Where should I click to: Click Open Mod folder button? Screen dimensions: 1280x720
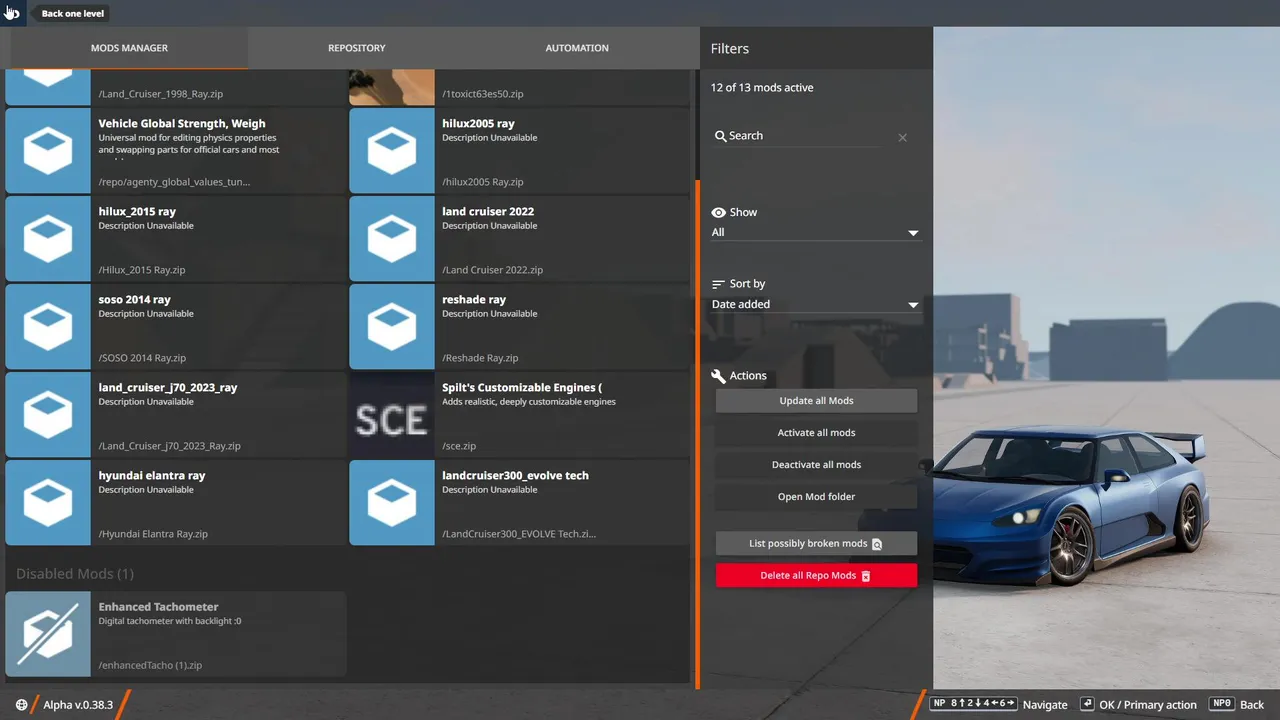(816, 497)
